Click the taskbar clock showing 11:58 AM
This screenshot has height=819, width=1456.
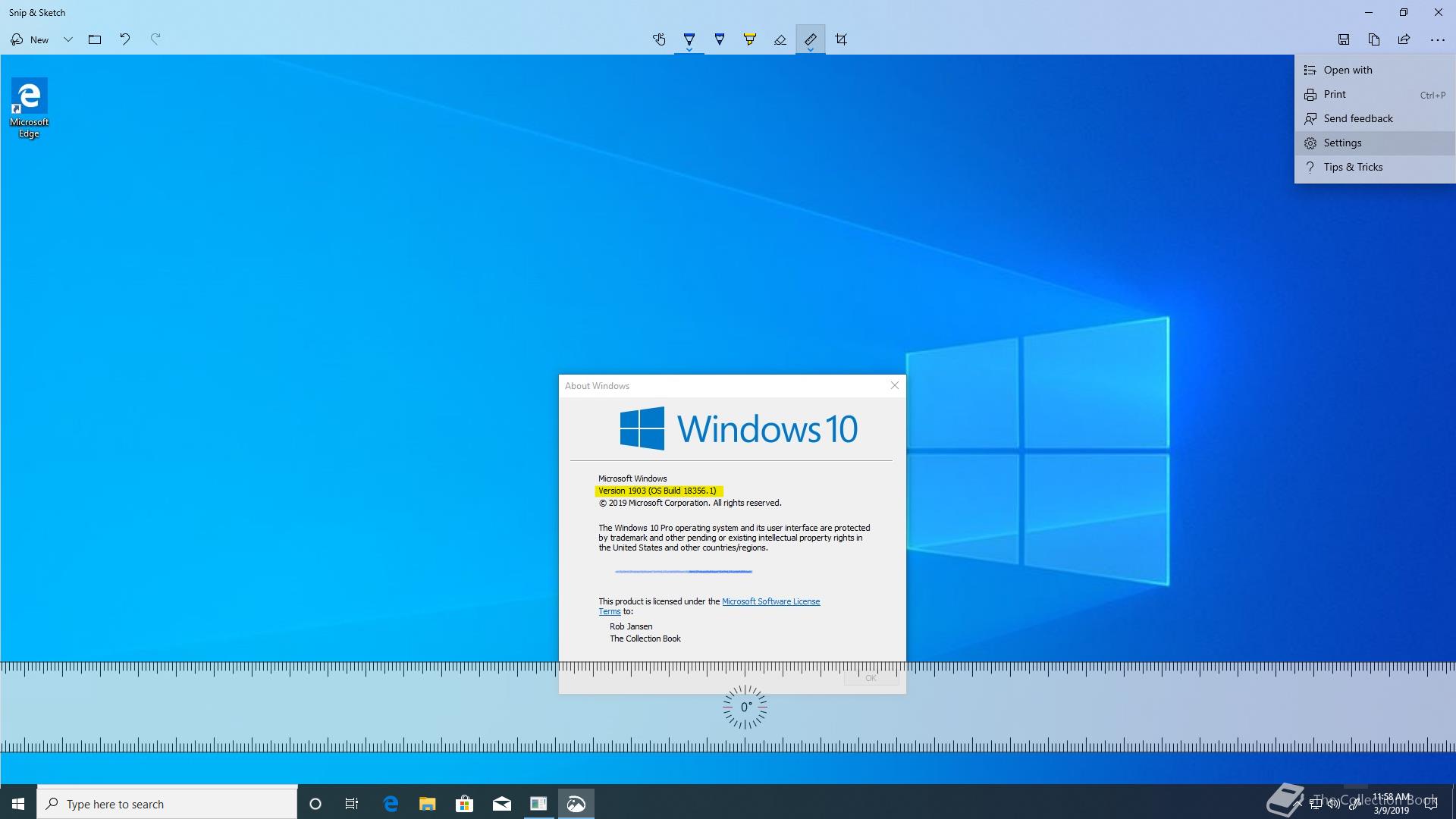coord(1392,804)
